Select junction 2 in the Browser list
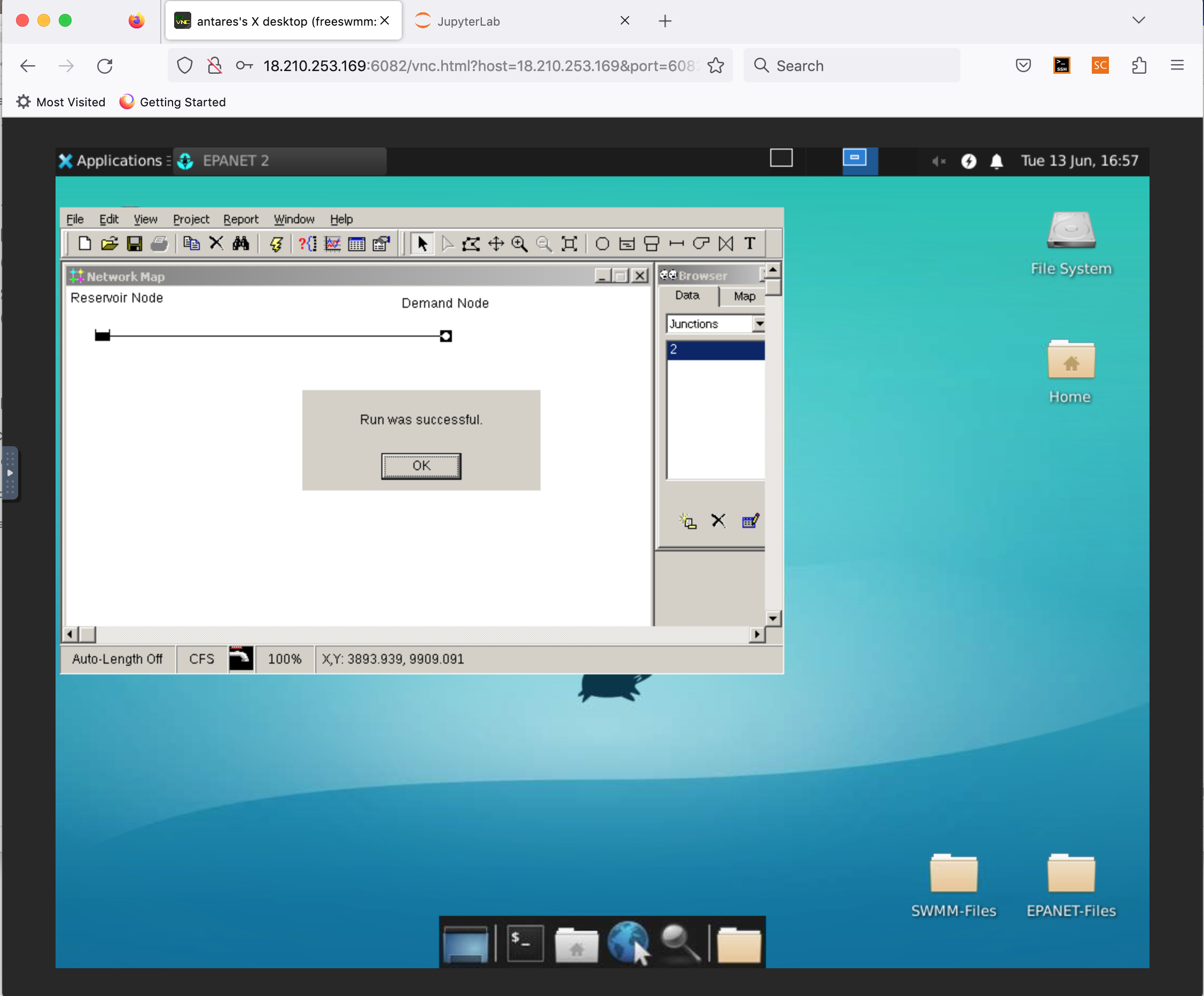 pyautogui.click(x=716, y=349)
